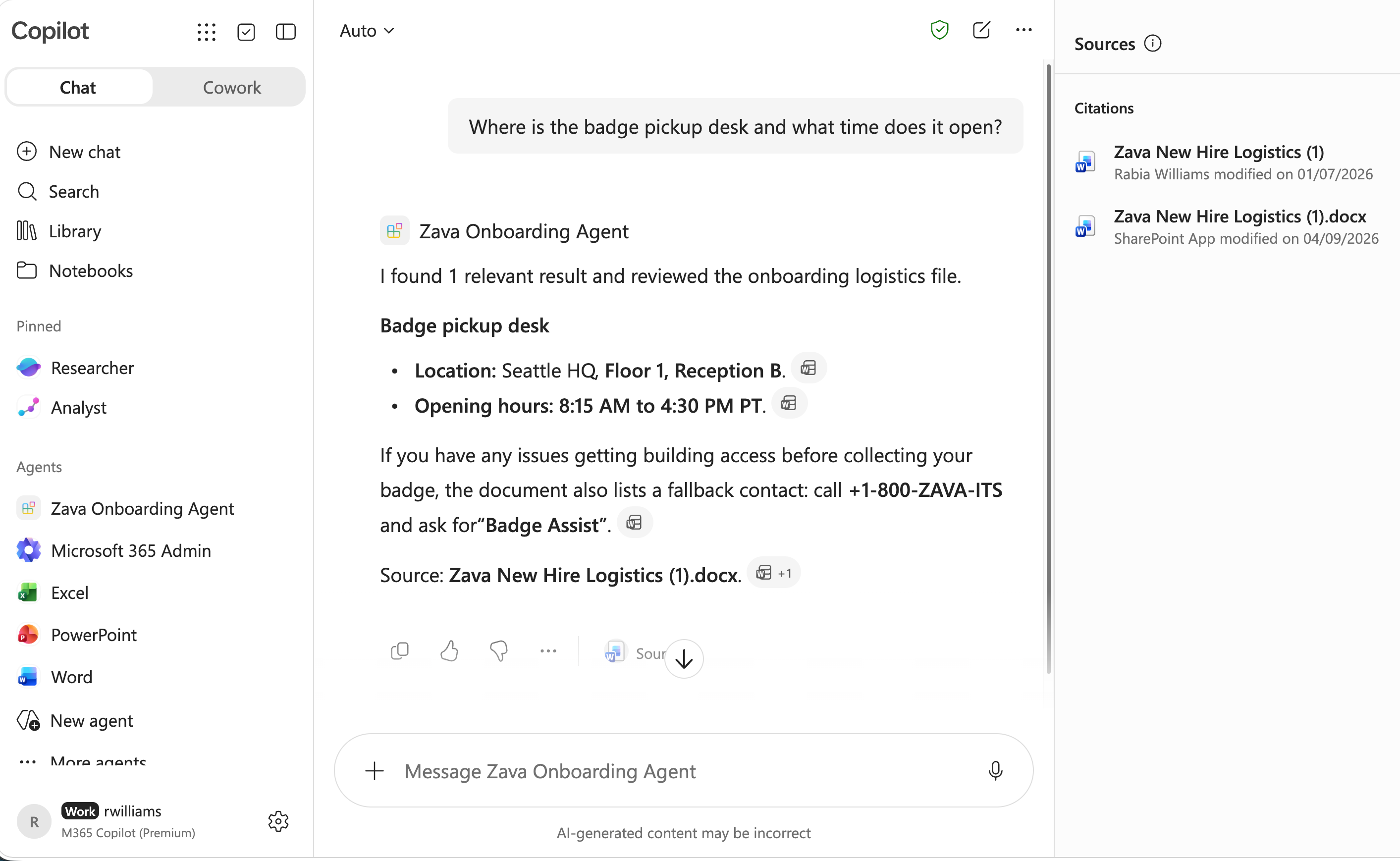Switch to the Chat tab
The image size is (1400, 861).
pyautogui.click(x=79, y=87)
